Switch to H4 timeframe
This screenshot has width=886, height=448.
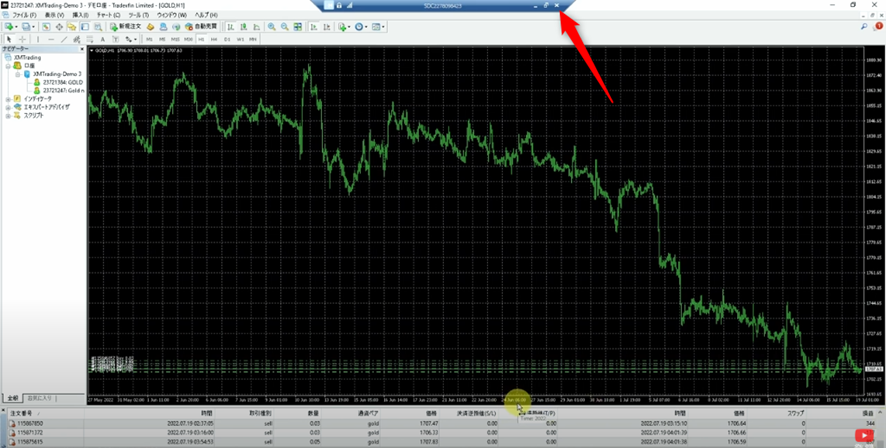[x=214, y=39]
